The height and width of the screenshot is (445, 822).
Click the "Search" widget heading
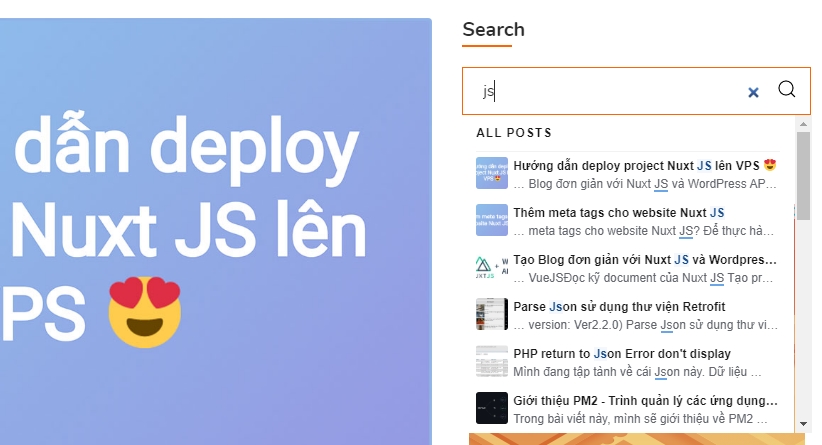pos(493,30)
